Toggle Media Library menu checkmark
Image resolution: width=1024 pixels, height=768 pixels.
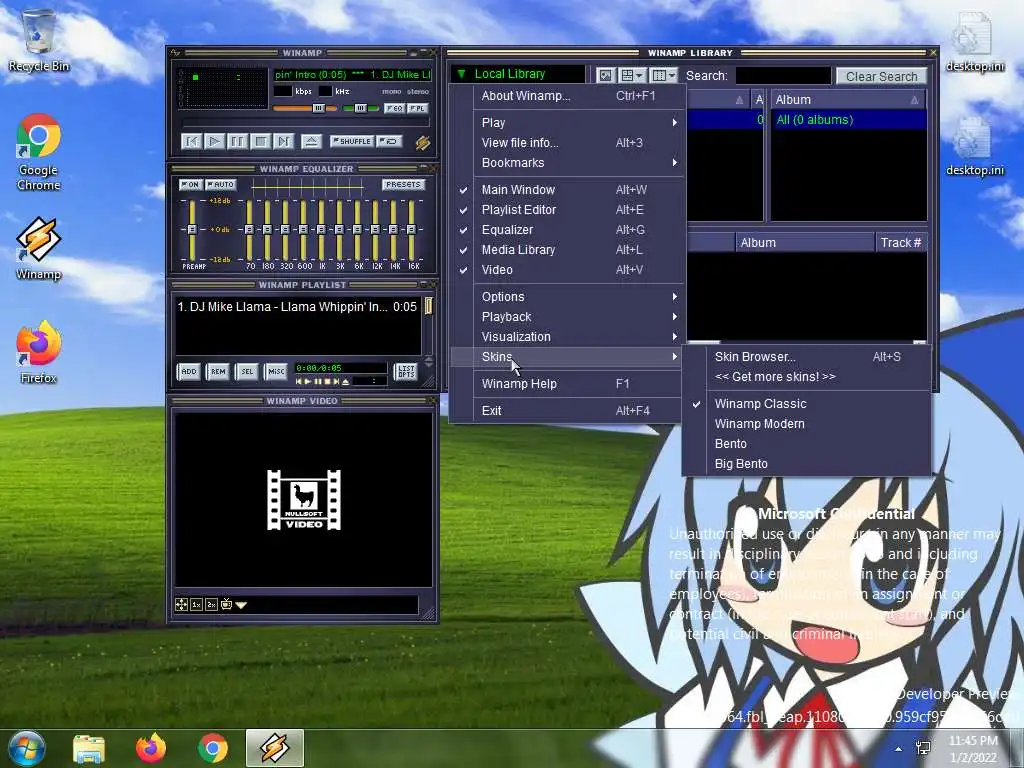coord(567,250)
